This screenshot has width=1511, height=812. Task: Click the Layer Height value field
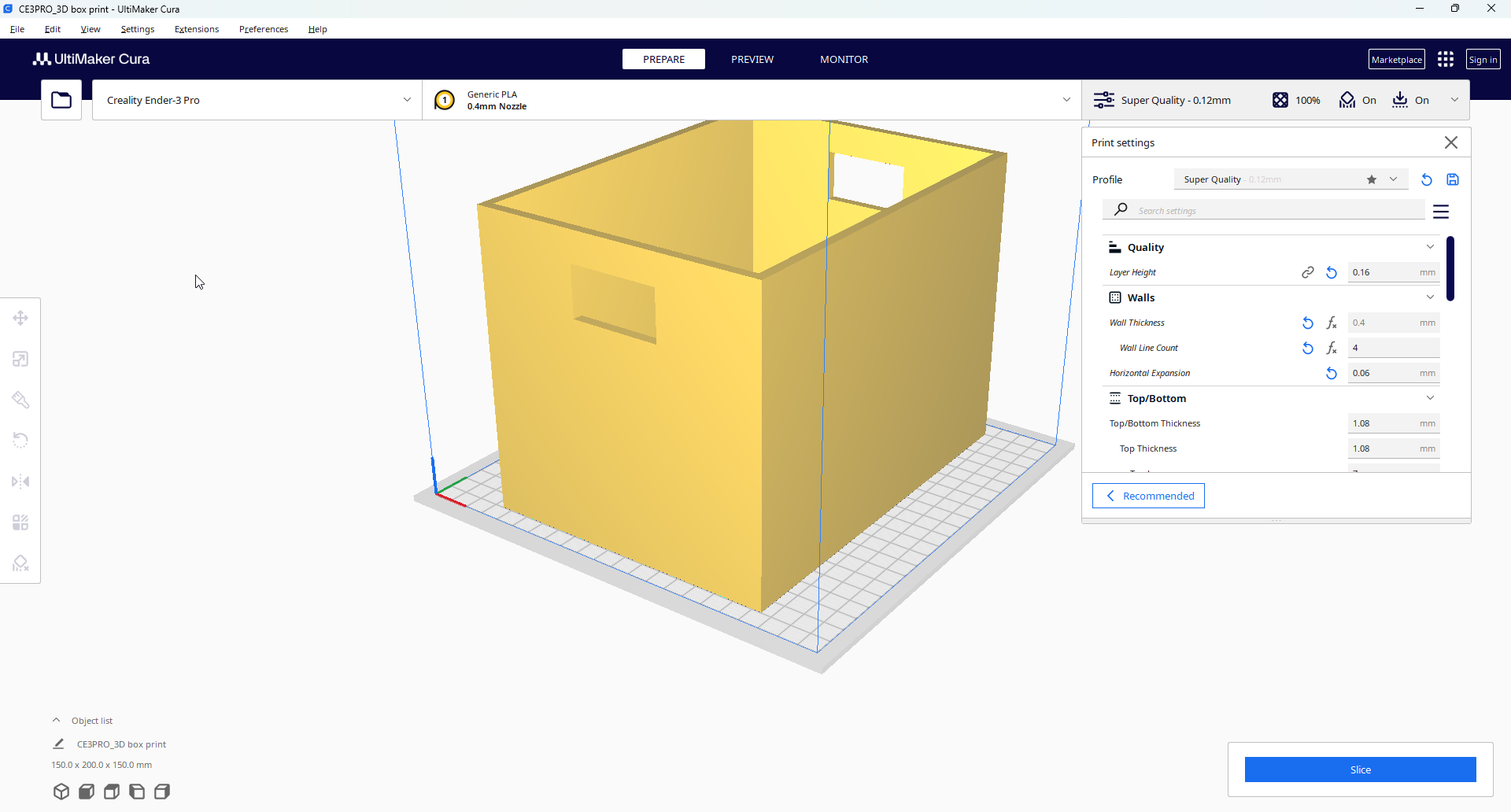pyautogui.click(x=1394, y=272)
